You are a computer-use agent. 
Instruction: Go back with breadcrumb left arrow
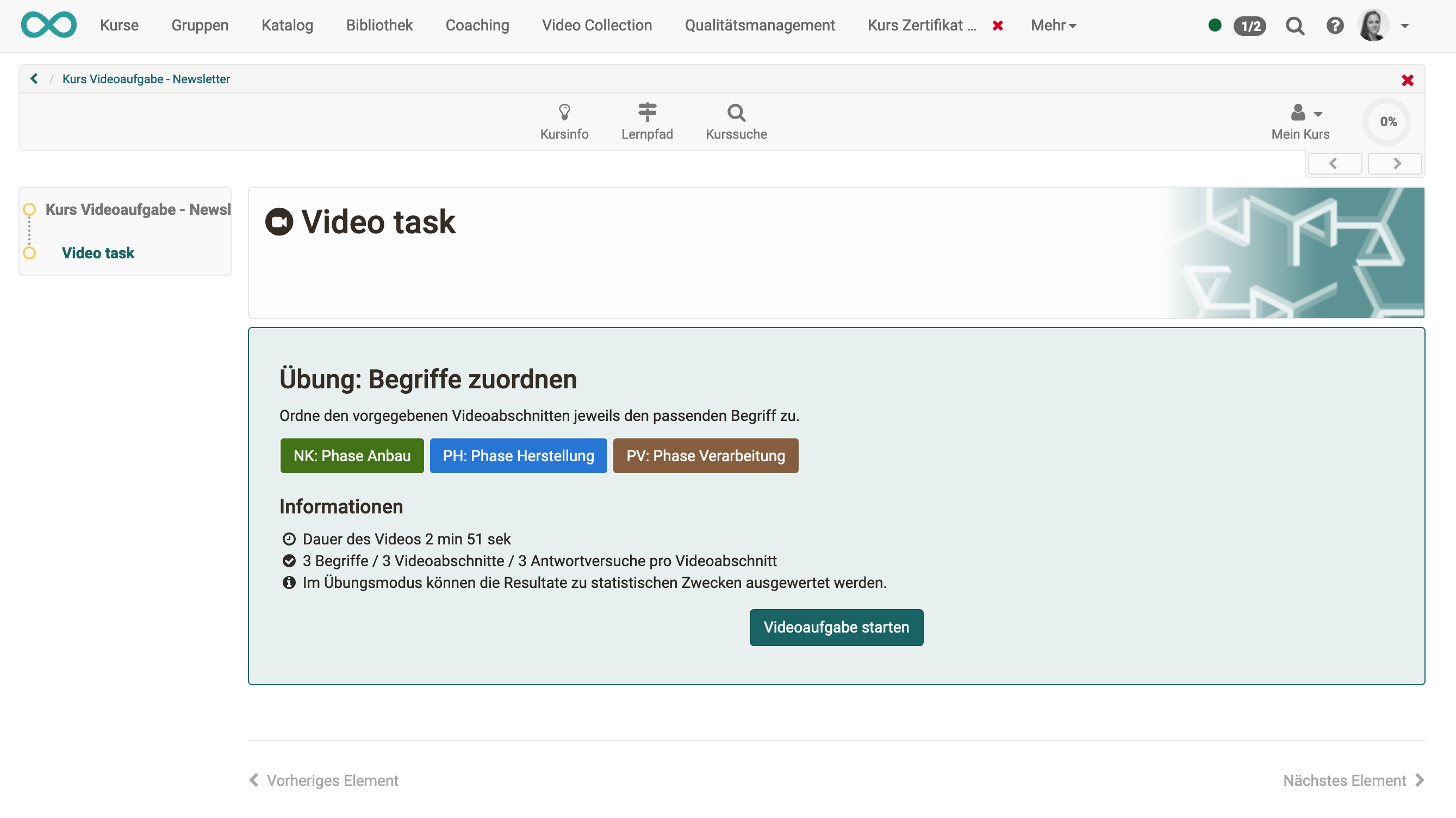tap(34, 78)
